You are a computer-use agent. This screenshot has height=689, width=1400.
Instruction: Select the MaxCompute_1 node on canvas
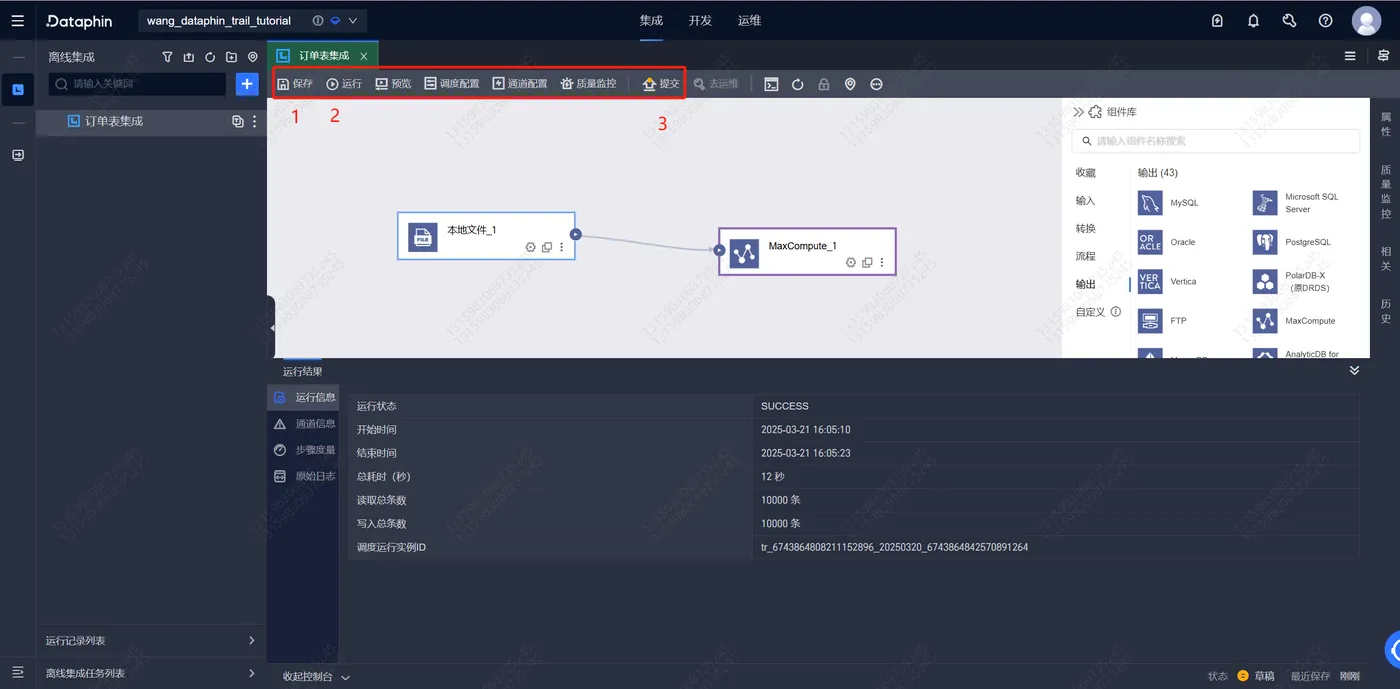(807, 252)
